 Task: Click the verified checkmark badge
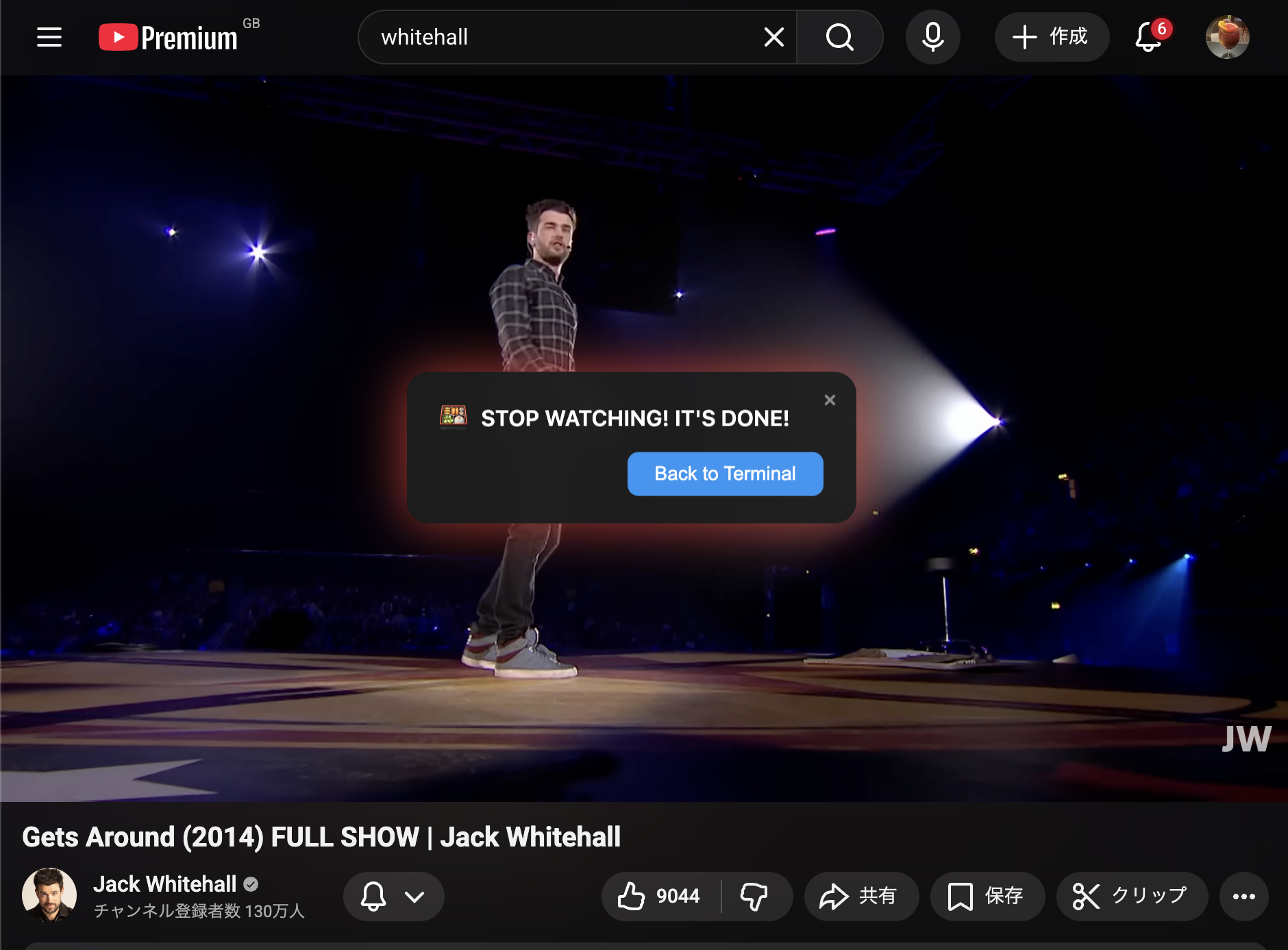251,884
